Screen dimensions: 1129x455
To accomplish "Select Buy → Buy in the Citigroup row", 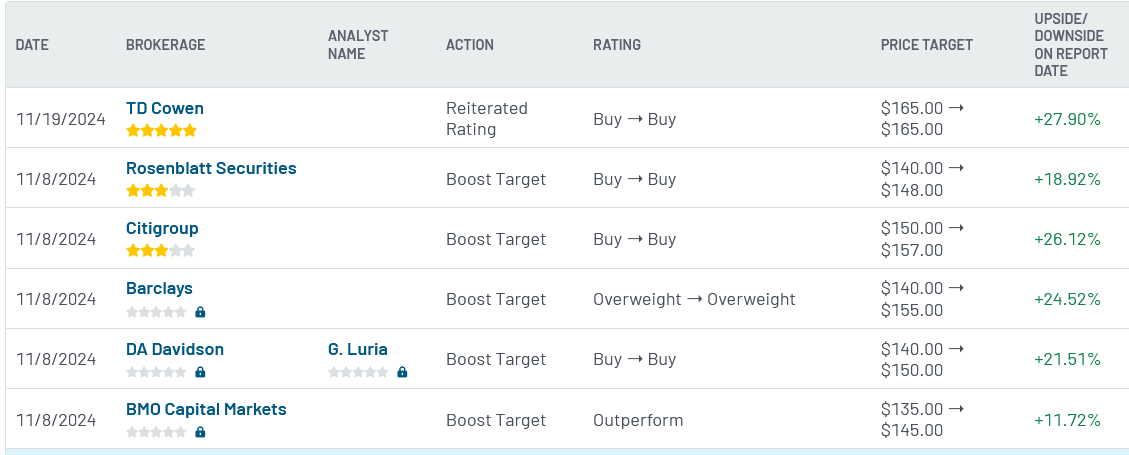I will click(634, 239).
